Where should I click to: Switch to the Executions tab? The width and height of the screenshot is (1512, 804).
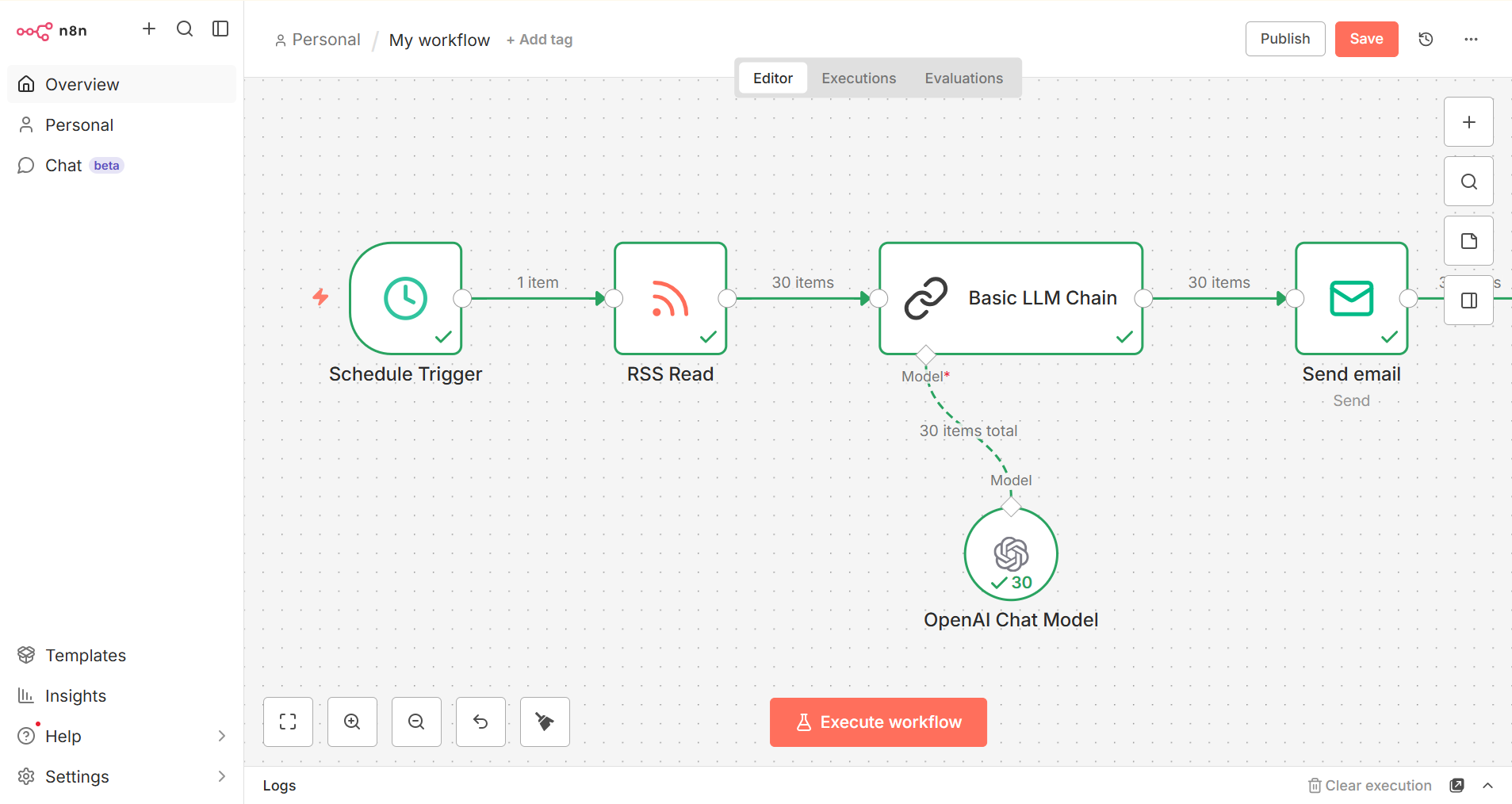click(858, 78)
